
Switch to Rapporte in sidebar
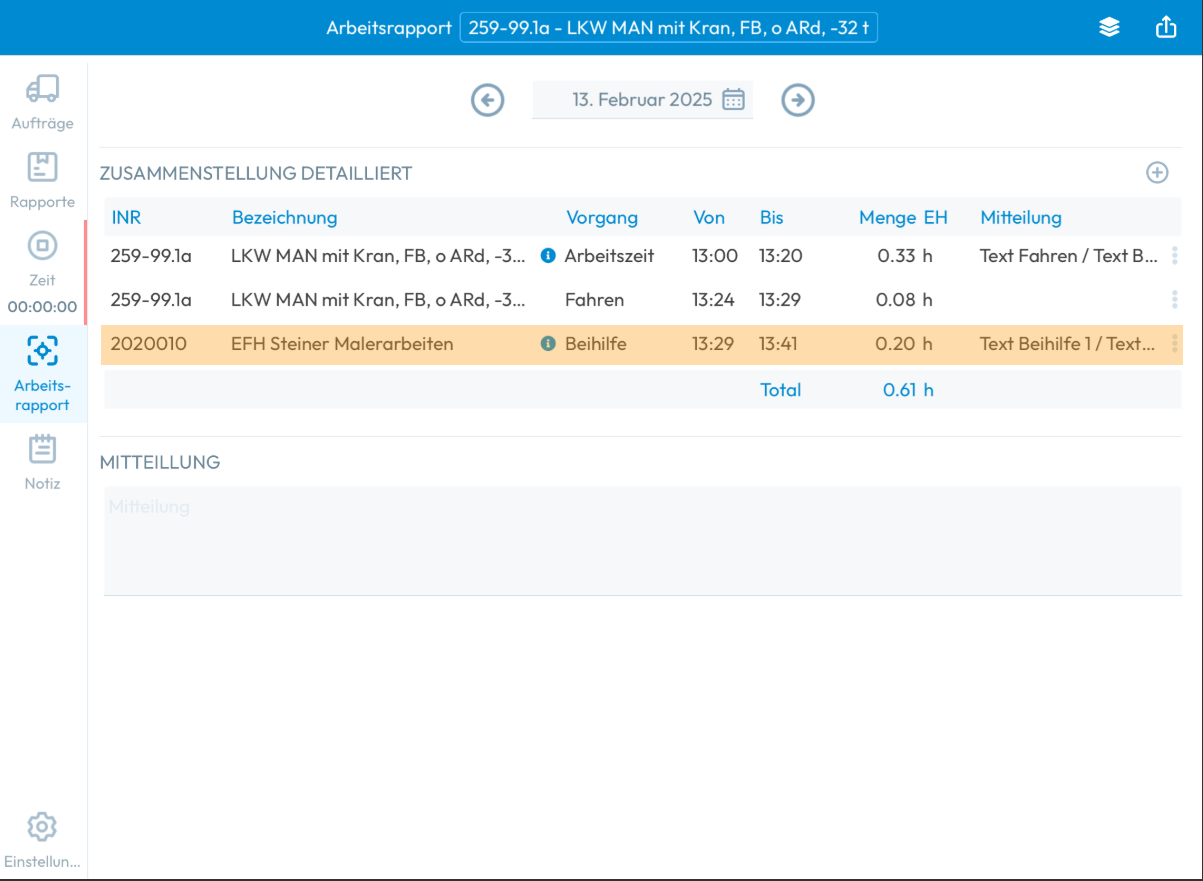coord(42,180)
